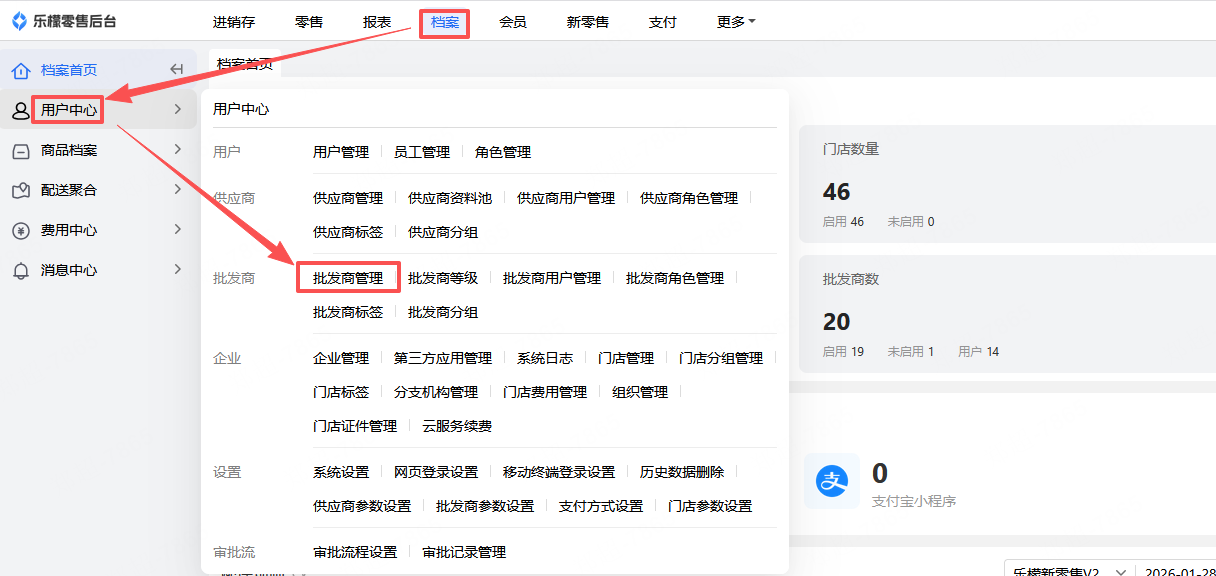
Task: Open 批发商等级 link
Action: point(443,278)
